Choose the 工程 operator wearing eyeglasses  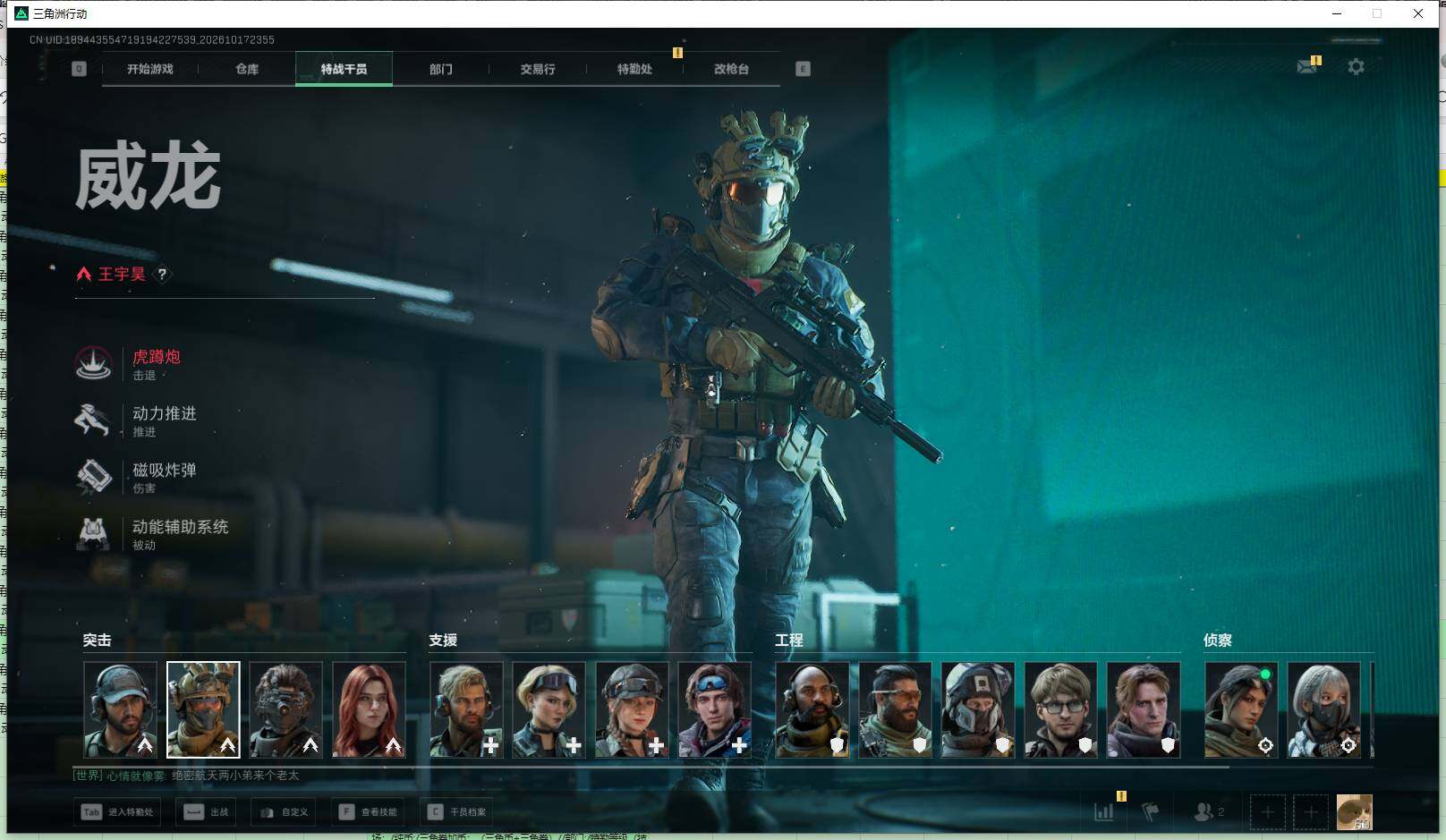click(1061, 709)
